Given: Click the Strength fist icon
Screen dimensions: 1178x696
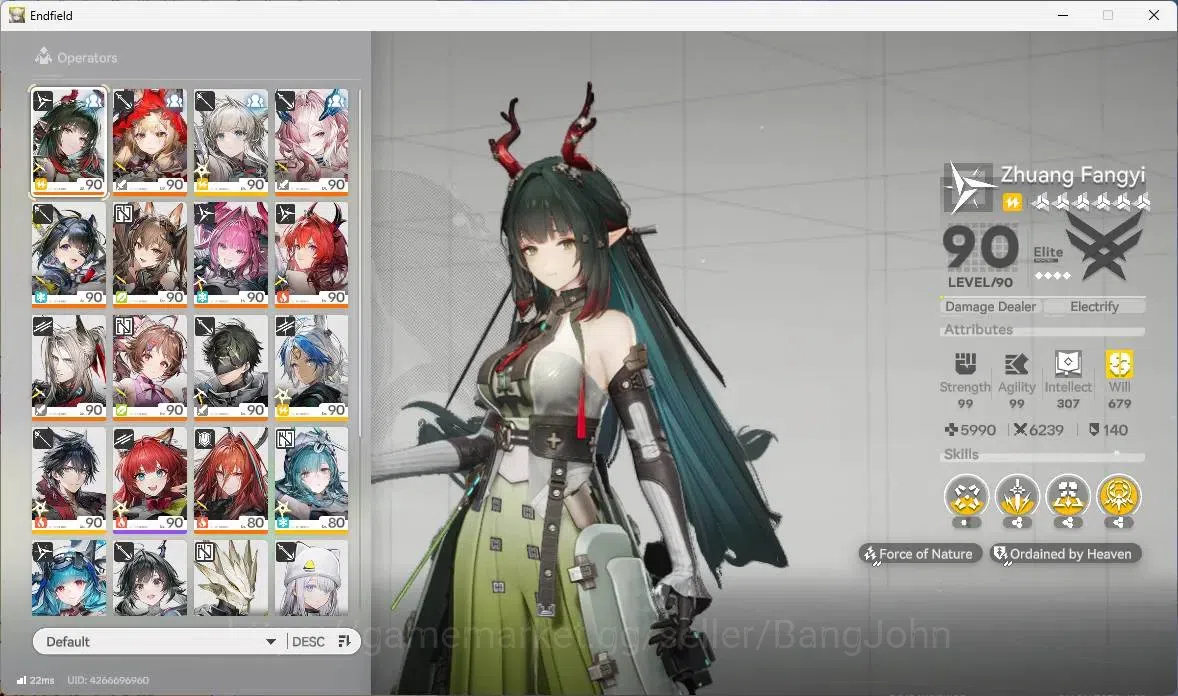Looking at the screenshot, I should [965, 364].
